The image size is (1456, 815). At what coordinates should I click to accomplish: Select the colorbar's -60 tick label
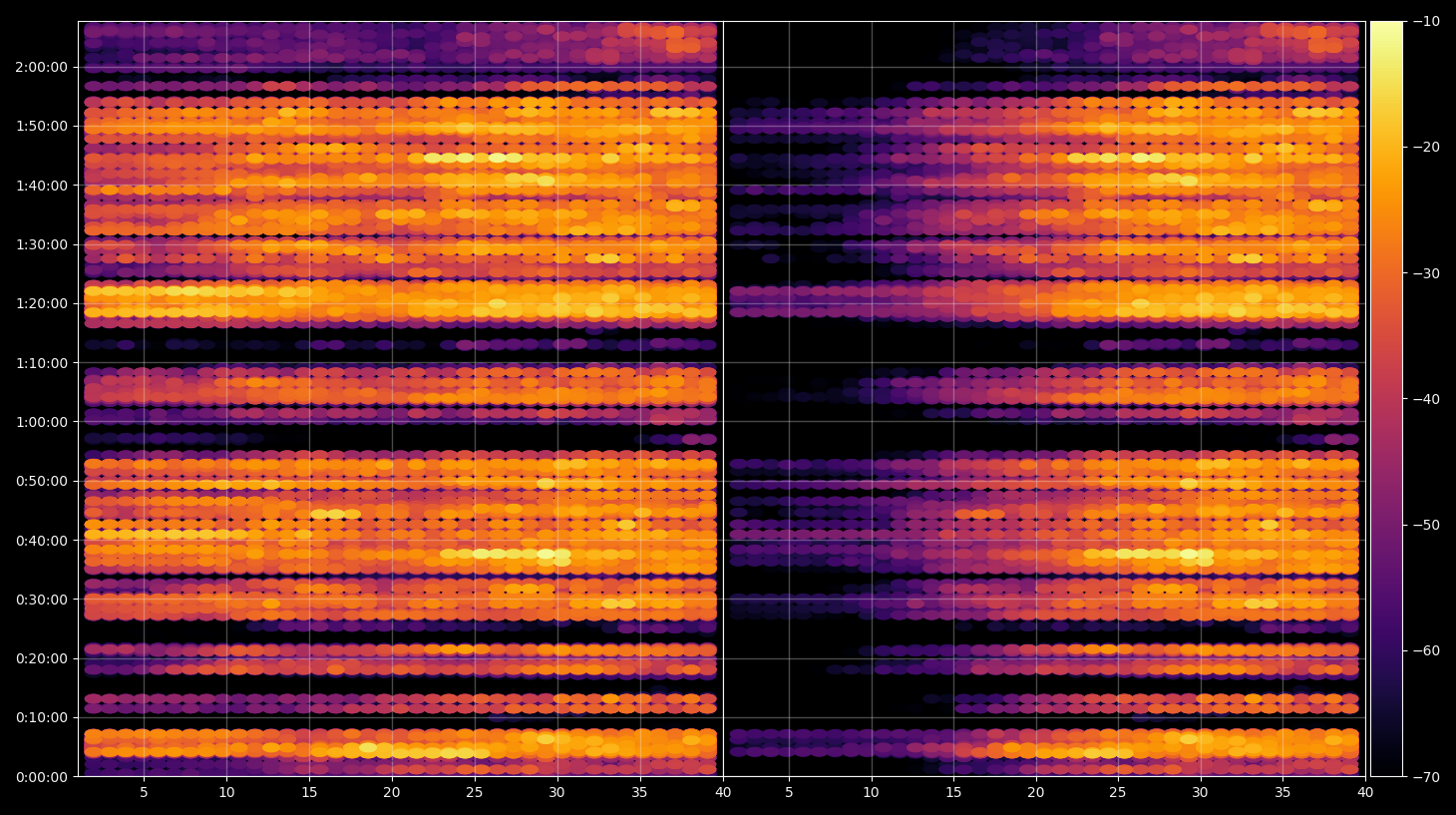coord(1426,650)
